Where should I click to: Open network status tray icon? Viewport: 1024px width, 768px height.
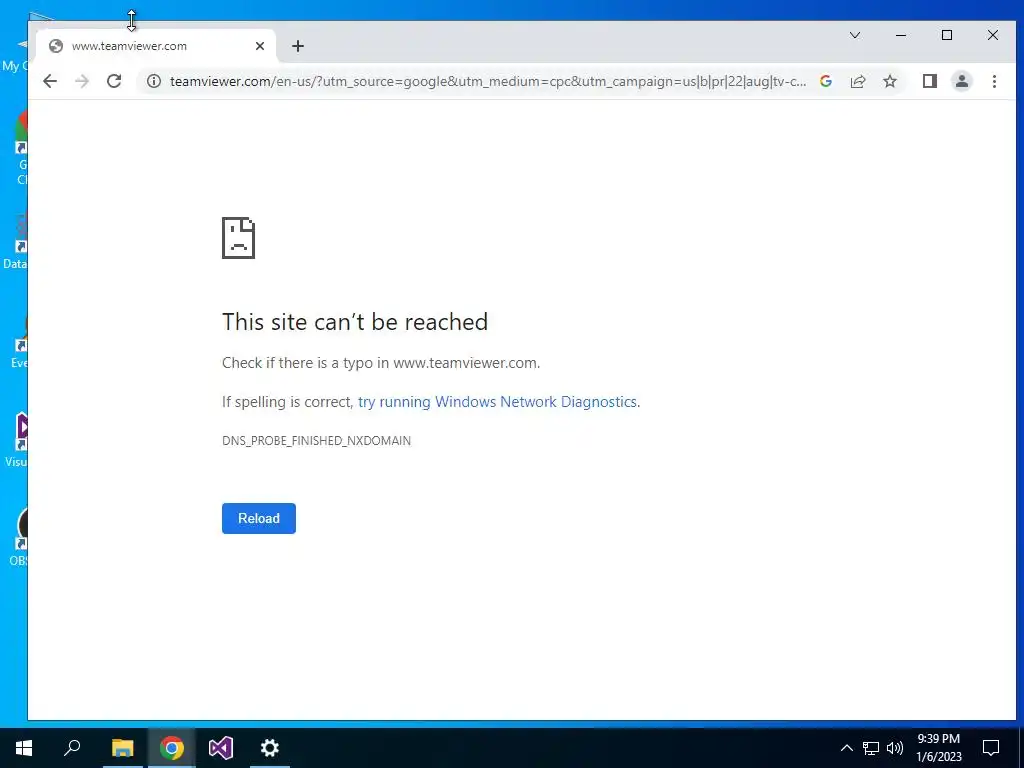click(x=871, y=748)
